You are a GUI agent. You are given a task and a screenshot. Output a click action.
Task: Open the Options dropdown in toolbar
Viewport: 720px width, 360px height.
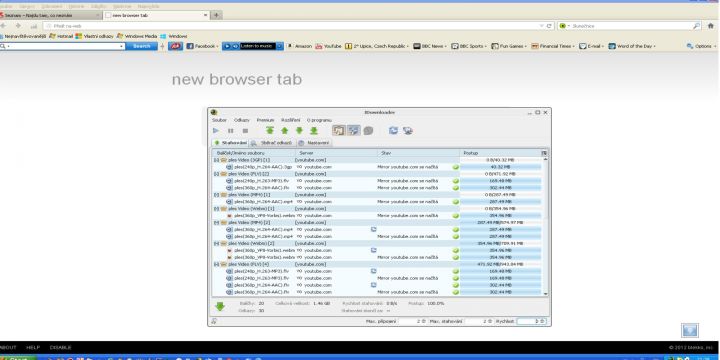click(x=702, y=46)
